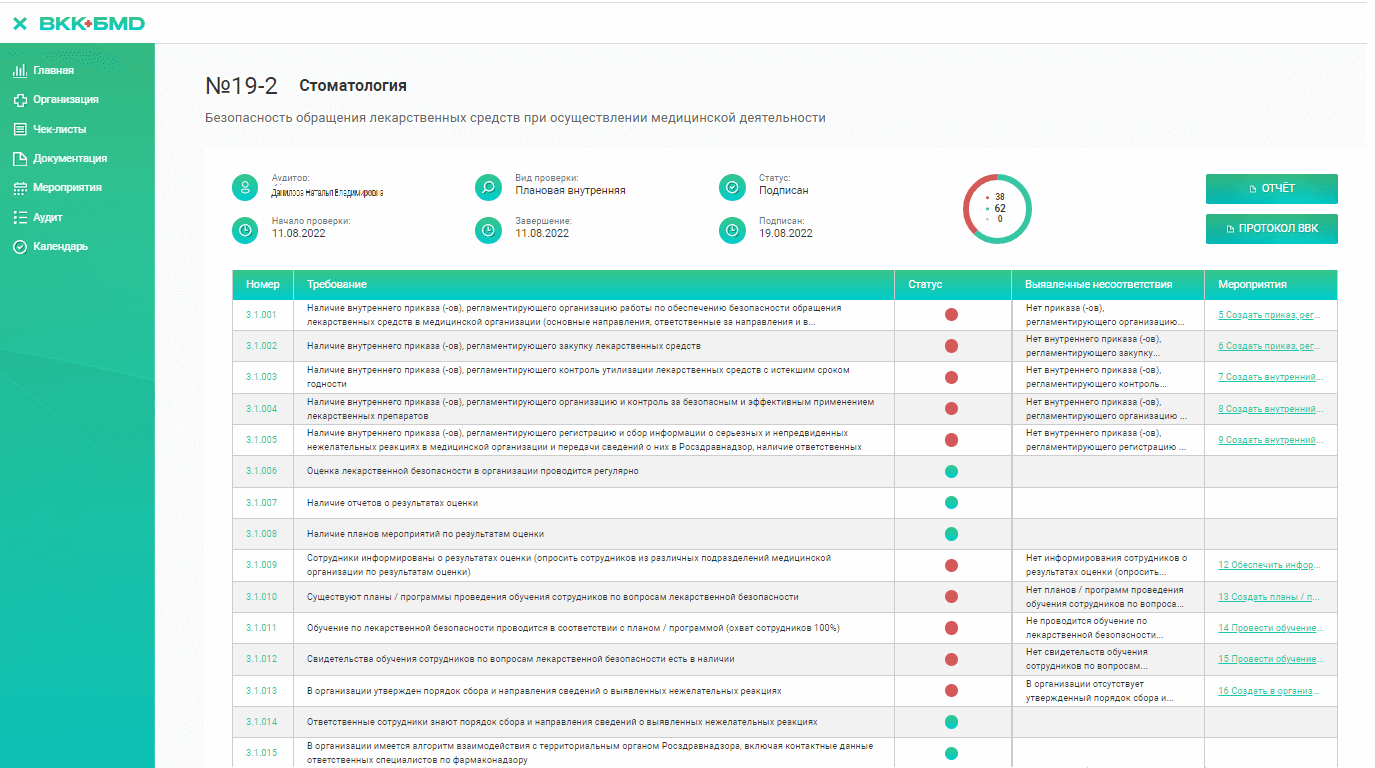Open measure link '13 Создать планы'
The image size is (1375, 768).
pyautogui.click(x=1270, y=597)
